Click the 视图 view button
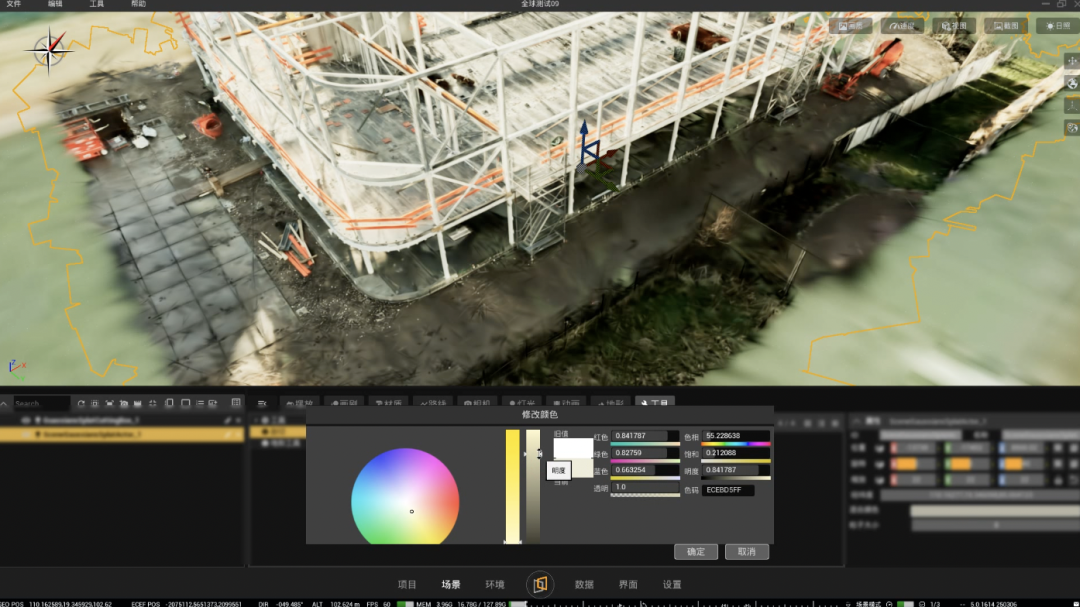Image resolution: width=1080 pixels, height=607 pixels. pyautogui.click(x=954, y=26)
